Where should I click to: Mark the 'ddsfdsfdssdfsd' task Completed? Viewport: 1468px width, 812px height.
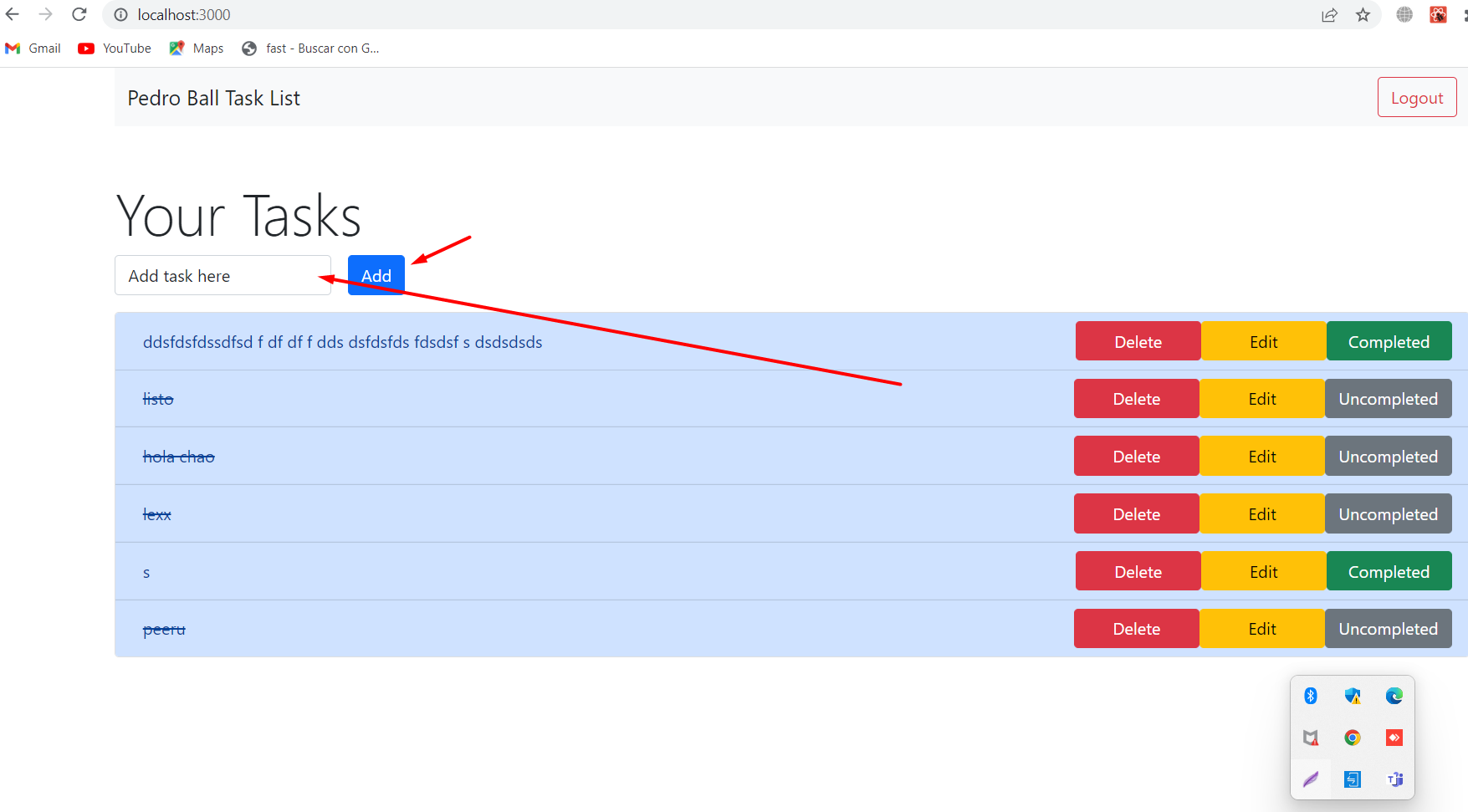[1389, 341]
